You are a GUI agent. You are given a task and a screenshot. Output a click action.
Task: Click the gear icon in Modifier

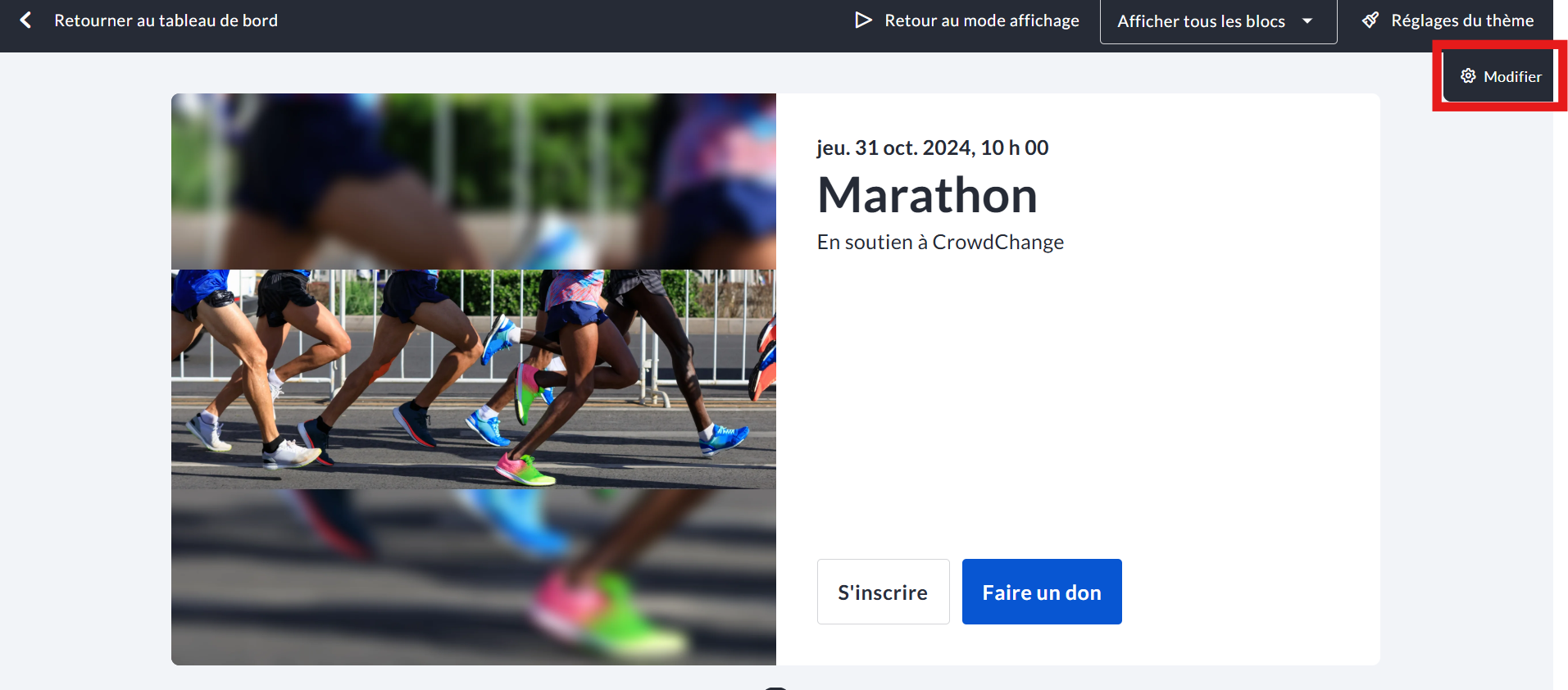click(1468, 76)
